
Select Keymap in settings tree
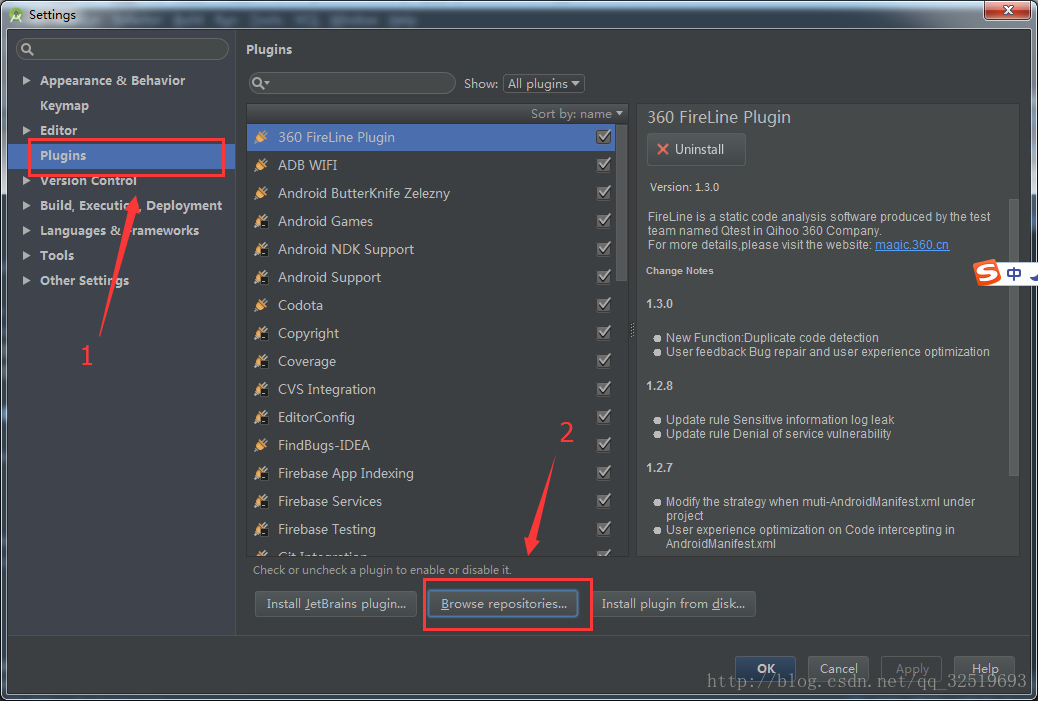point(64,105)
